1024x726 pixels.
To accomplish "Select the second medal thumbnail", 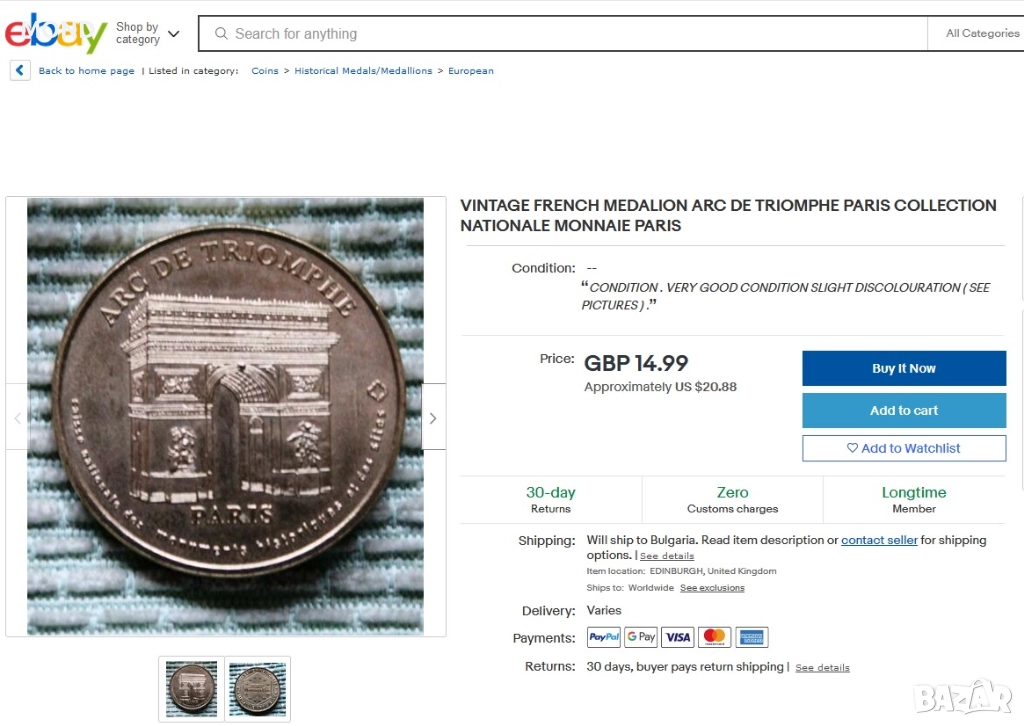I will click(257, 689).
